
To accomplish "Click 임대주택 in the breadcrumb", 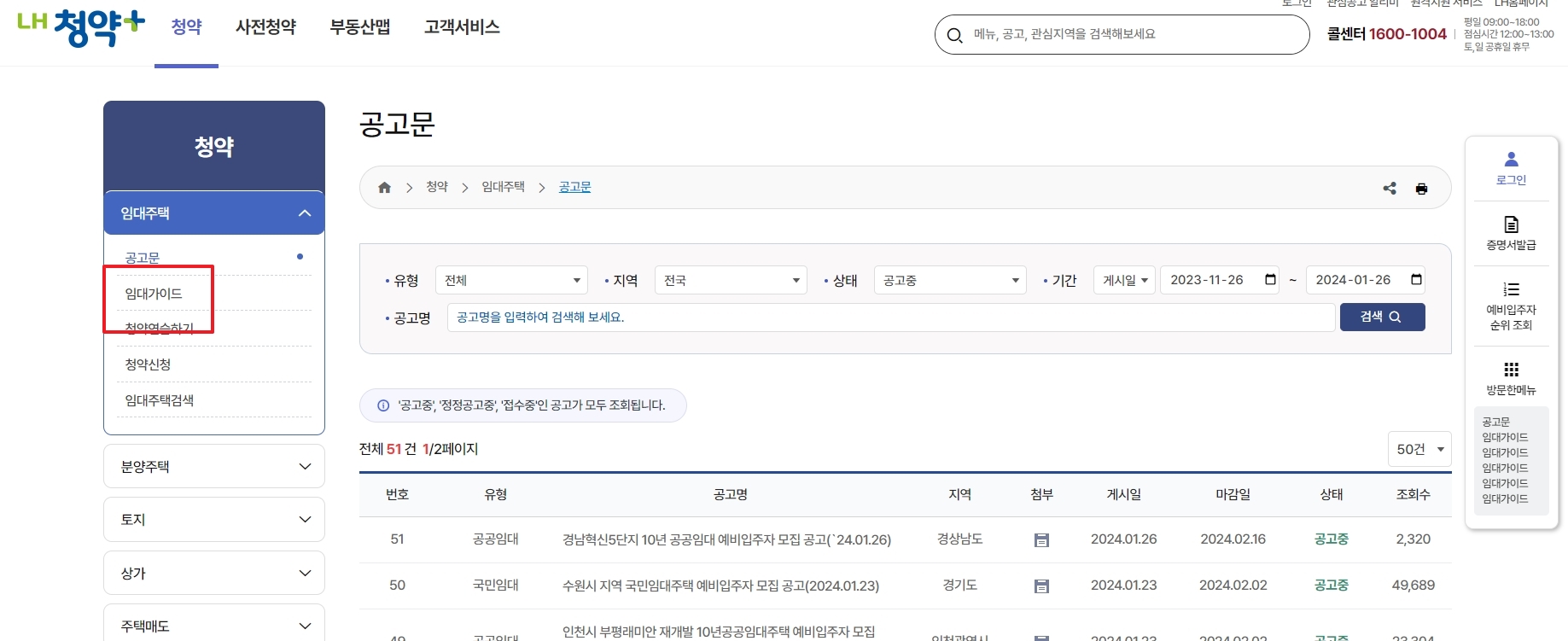I will point(503,187).
